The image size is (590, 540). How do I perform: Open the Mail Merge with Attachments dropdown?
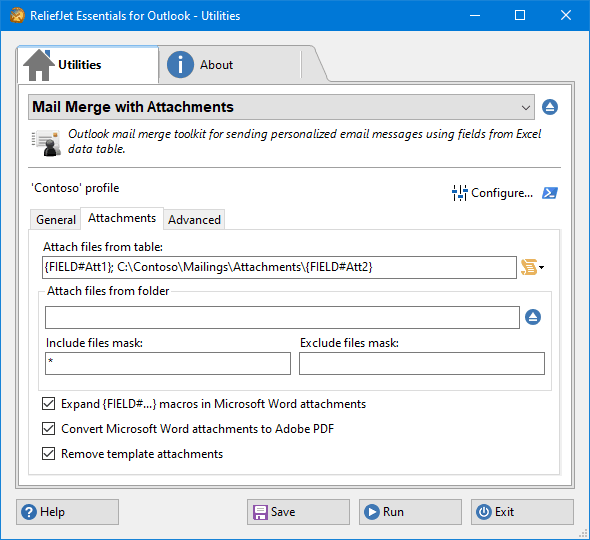pyautogui.click(x=281, y=107)
